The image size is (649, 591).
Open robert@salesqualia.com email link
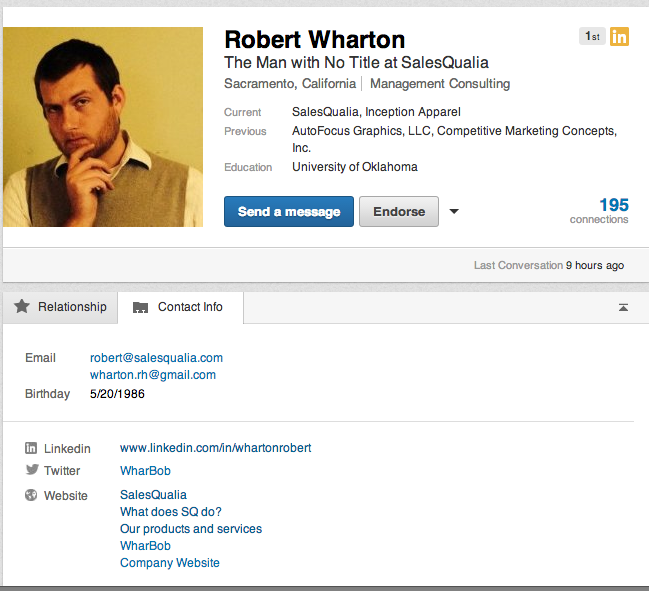point(156,357)
